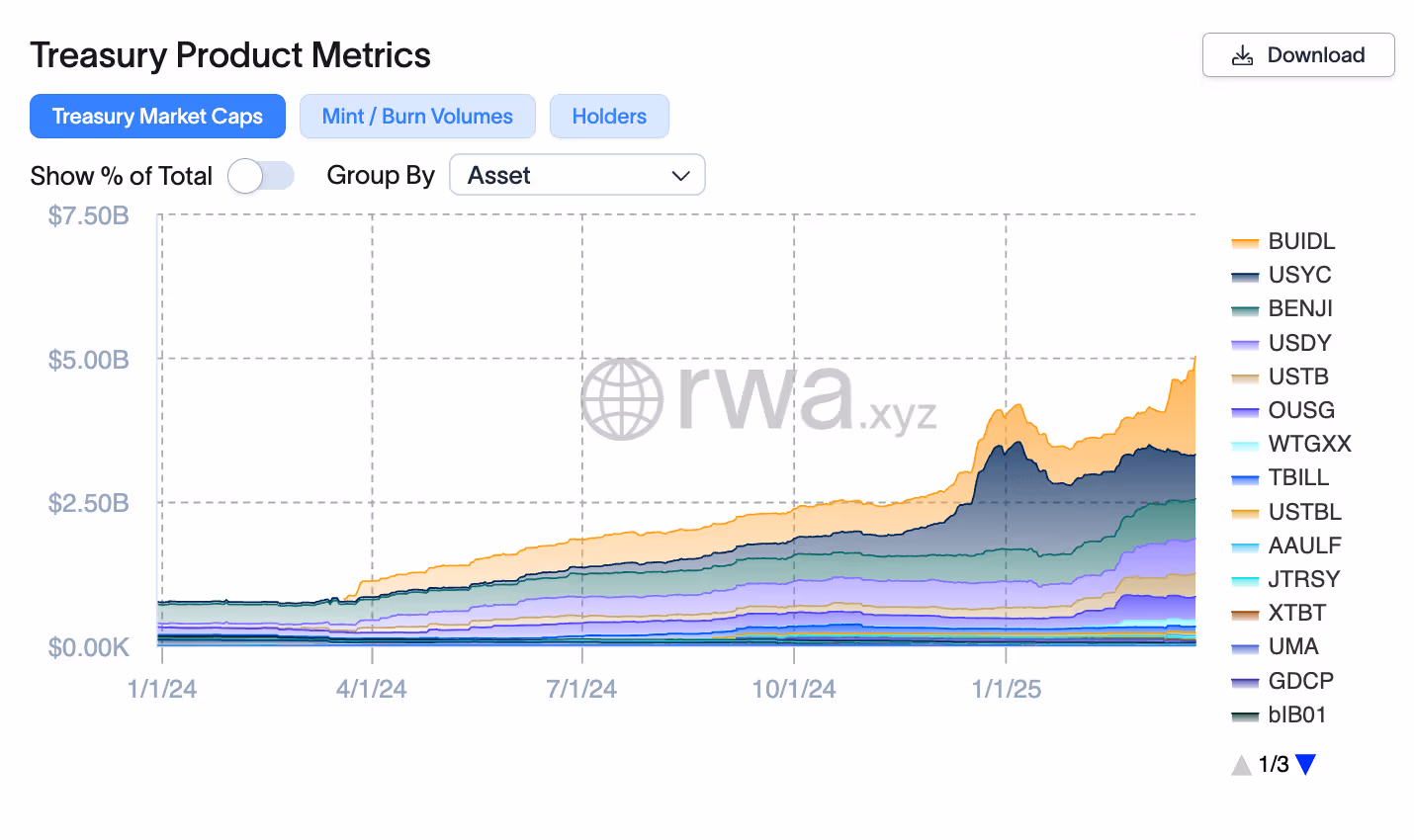Switch to the Mint / Burn Volumes tab
Screen dimensions: 1414x840
click(416, 116)
